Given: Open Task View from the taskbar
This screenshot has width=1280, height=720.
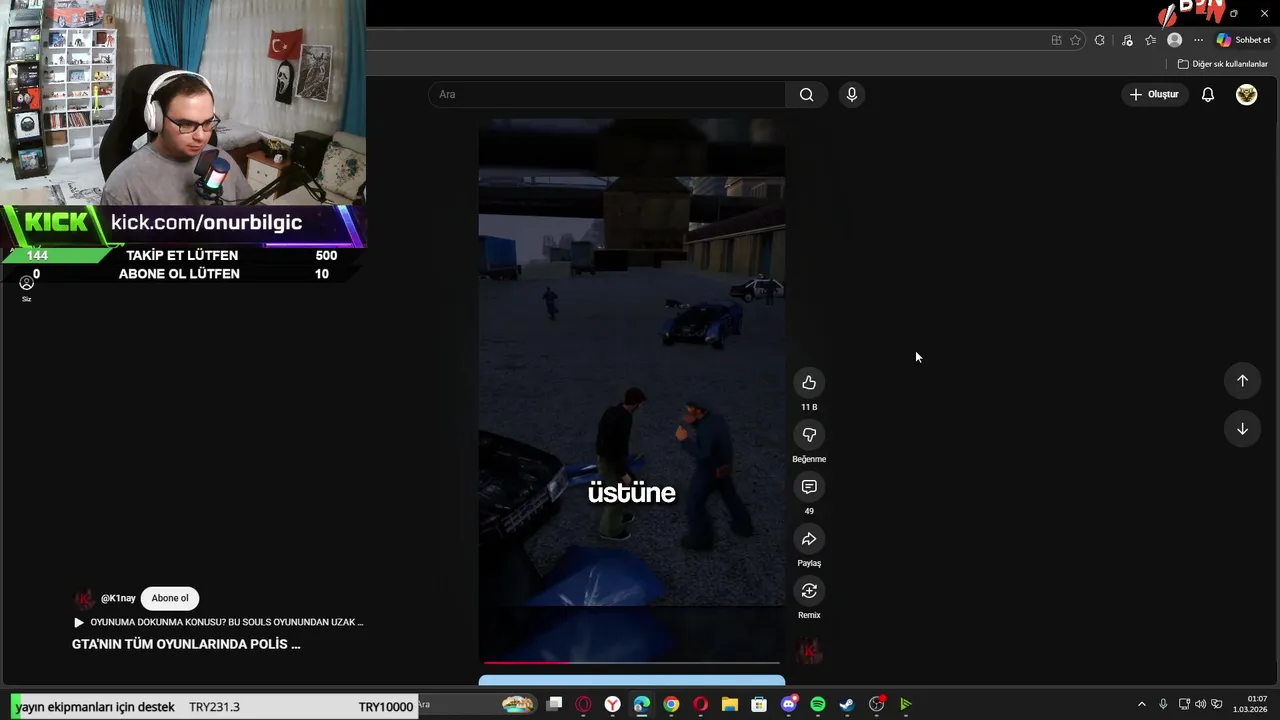Looking at the screenshot, I should 555,704.
